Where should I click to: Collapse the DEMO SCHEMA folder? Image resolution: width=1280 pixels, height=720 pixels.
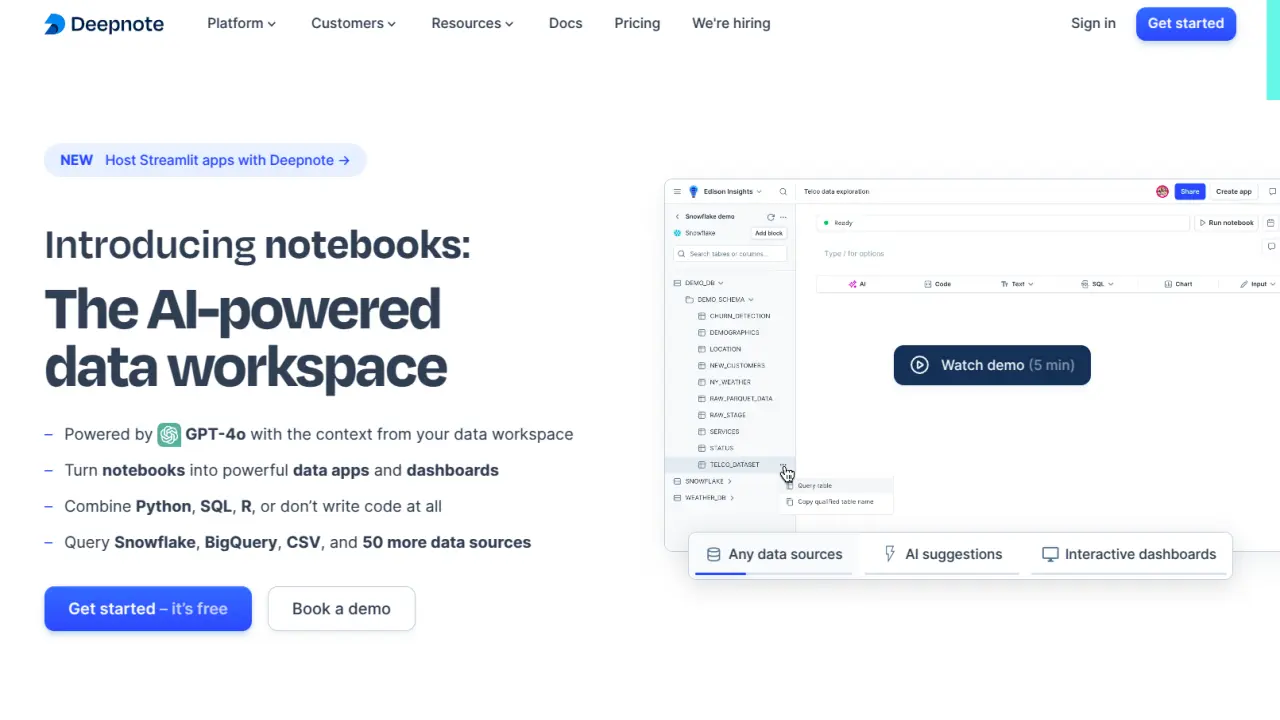point(751,300)
